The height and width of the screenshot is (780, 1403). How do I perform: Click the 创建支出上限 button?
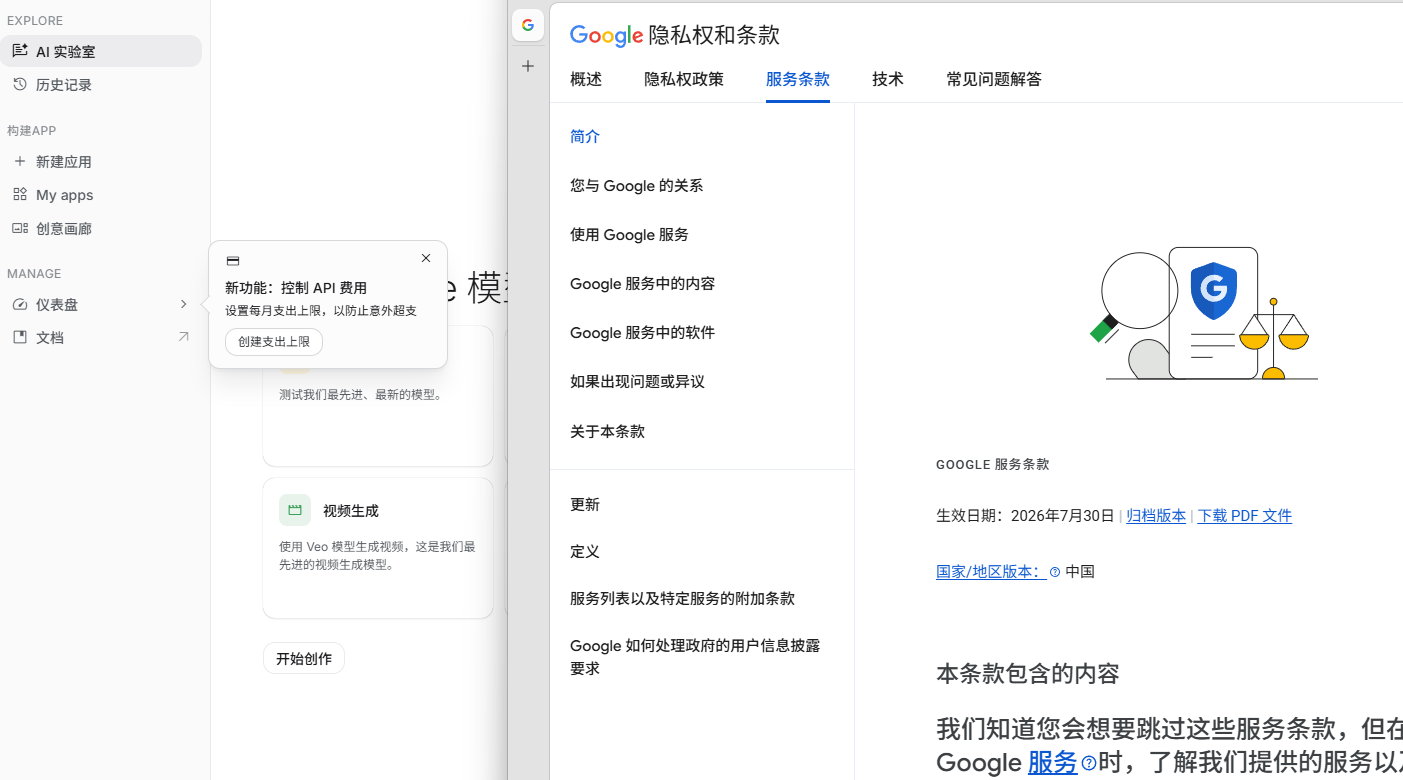pos(274,342)
